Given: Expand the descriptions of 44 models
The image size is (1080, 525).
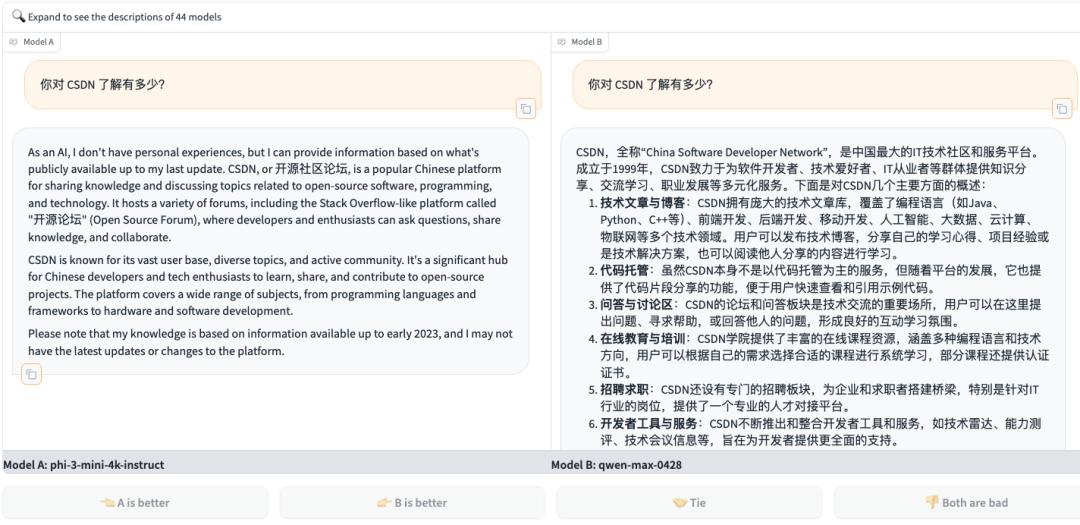Looking at the screenshot, I should 540,17.
